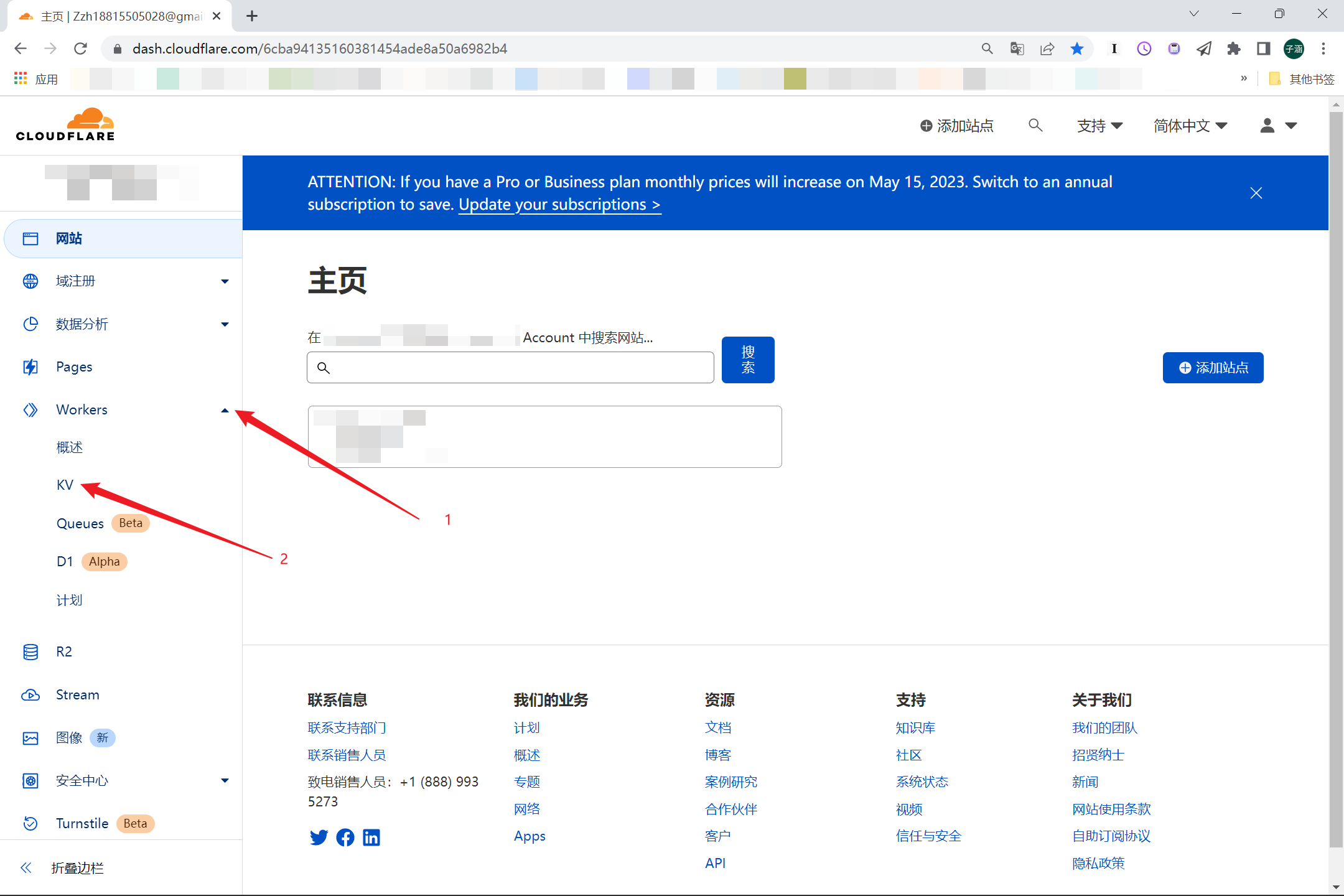Open the listed site card
1344x896 pixels.
point(544,437)
